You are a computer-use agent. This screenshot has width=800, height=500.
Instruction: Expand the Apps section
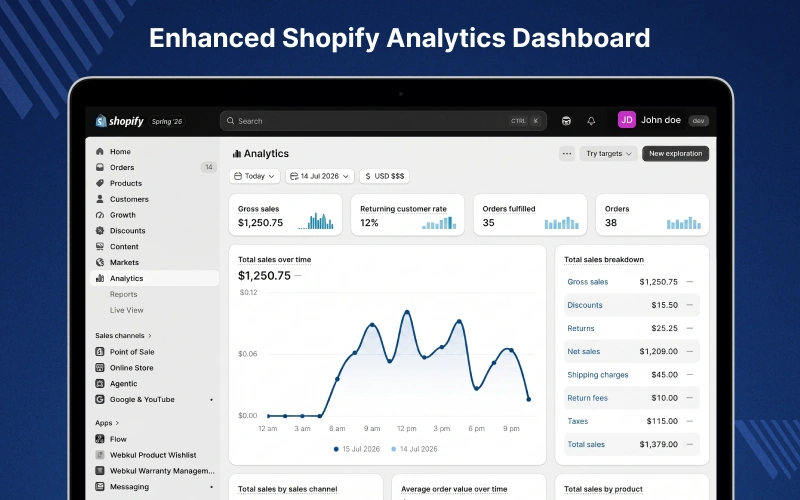coord(107,422)
